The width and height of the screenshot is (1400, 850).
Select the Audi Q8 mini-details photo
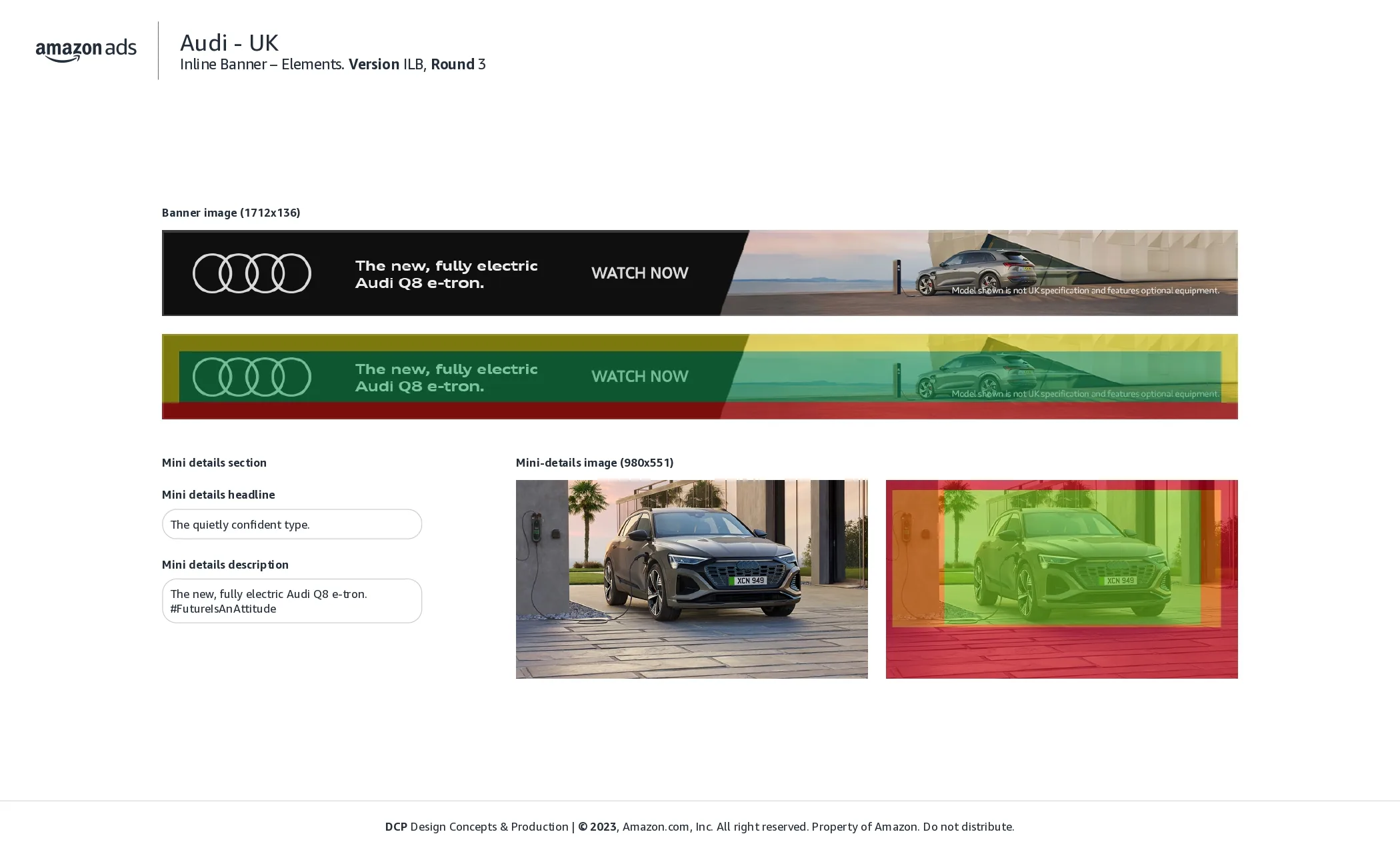pyautogui.click(x=691, y=579)
